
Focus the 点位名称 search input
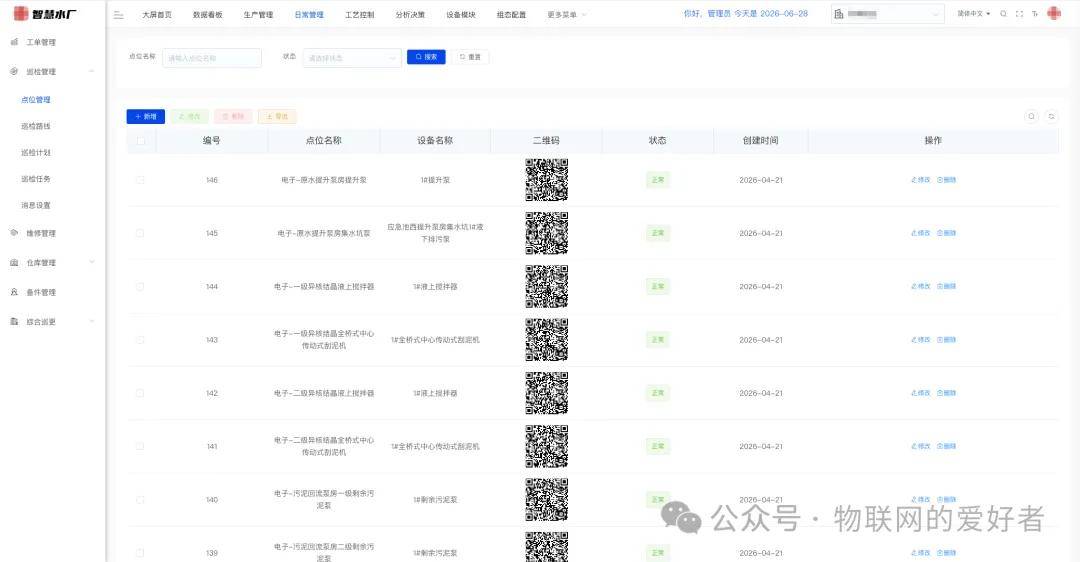click(212, 58)
